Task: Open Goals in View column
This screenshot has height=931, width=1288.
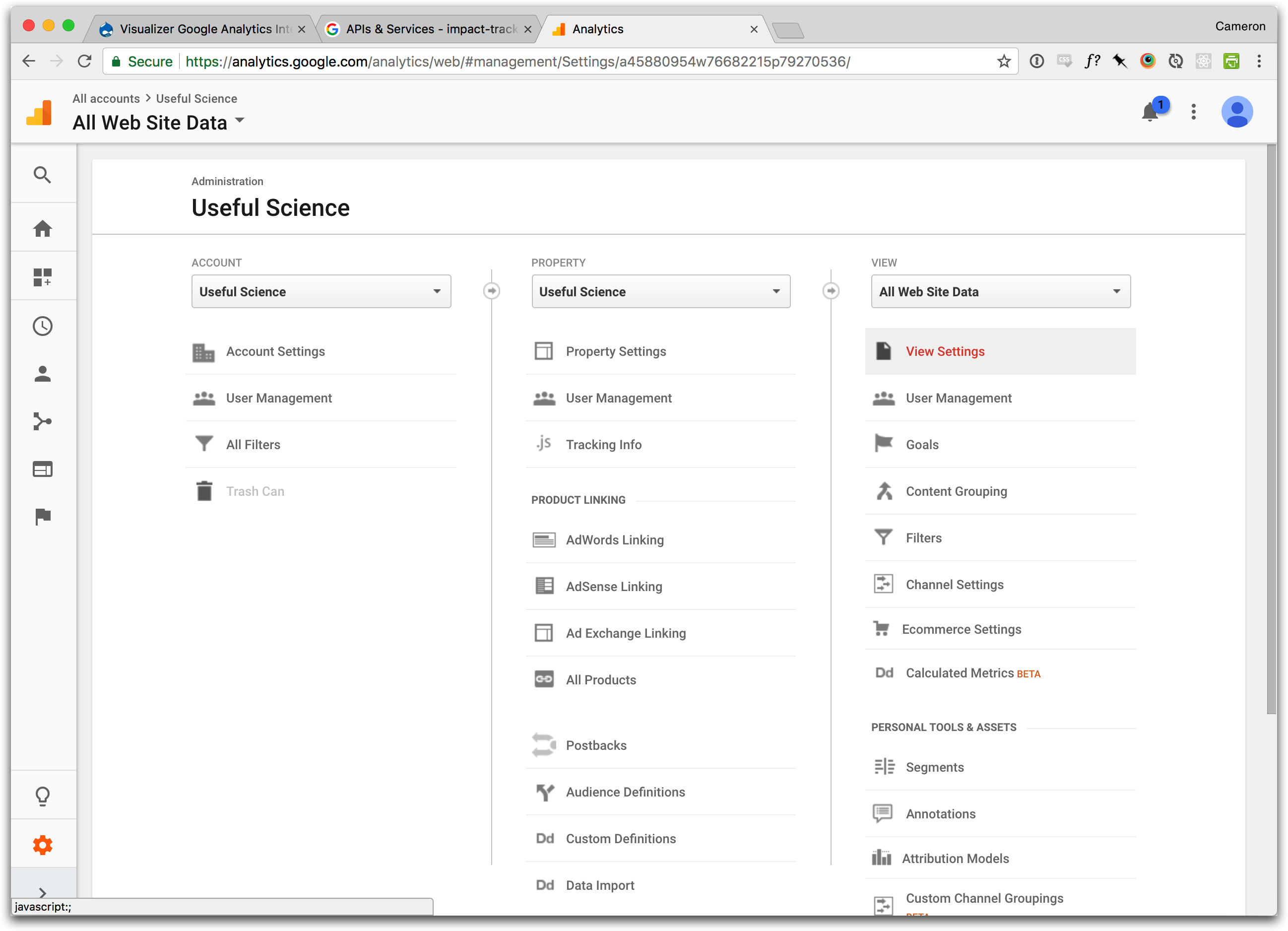Action: pos(922,445)
